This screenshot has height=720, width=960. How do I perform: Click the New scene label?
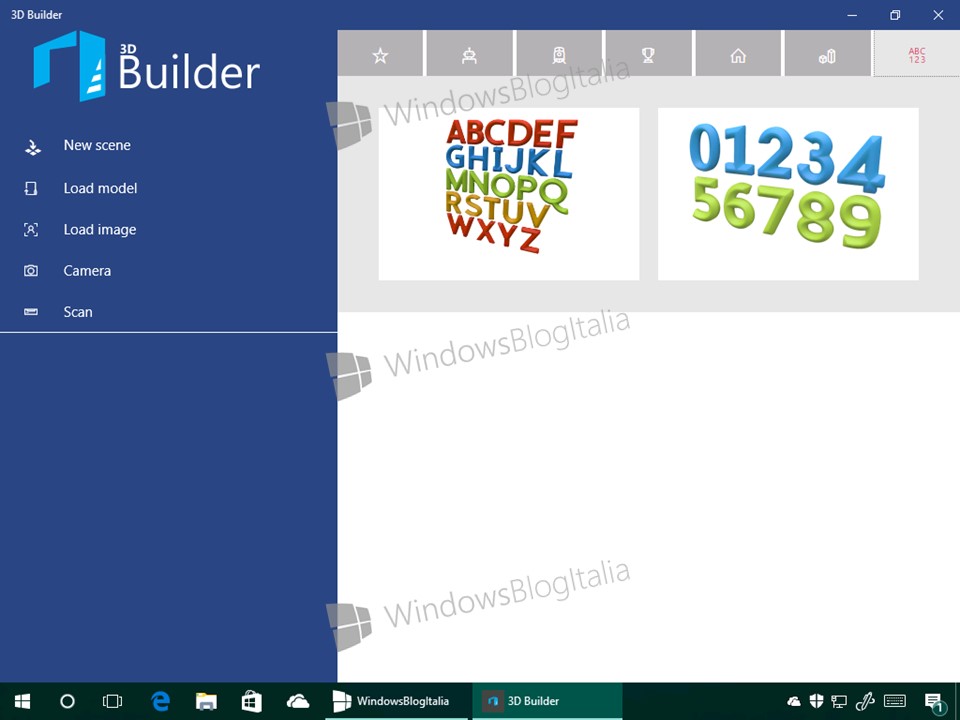tap(97, 145)
